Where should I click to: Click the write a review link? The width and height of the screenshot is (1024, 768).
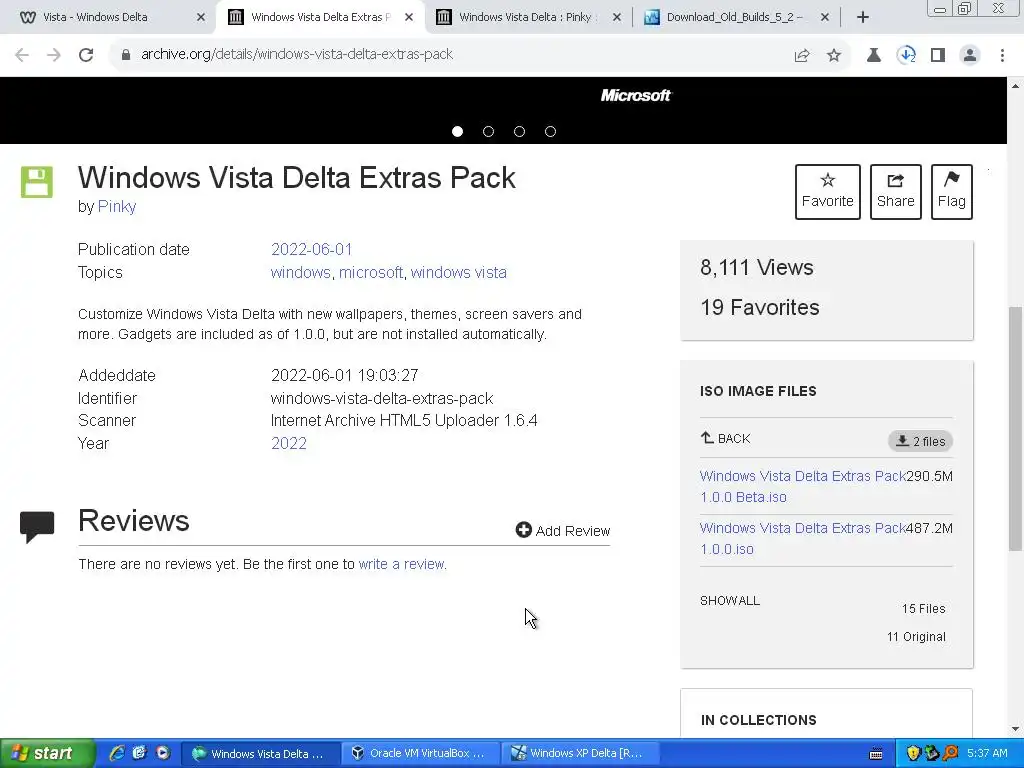tap(402, 564)
